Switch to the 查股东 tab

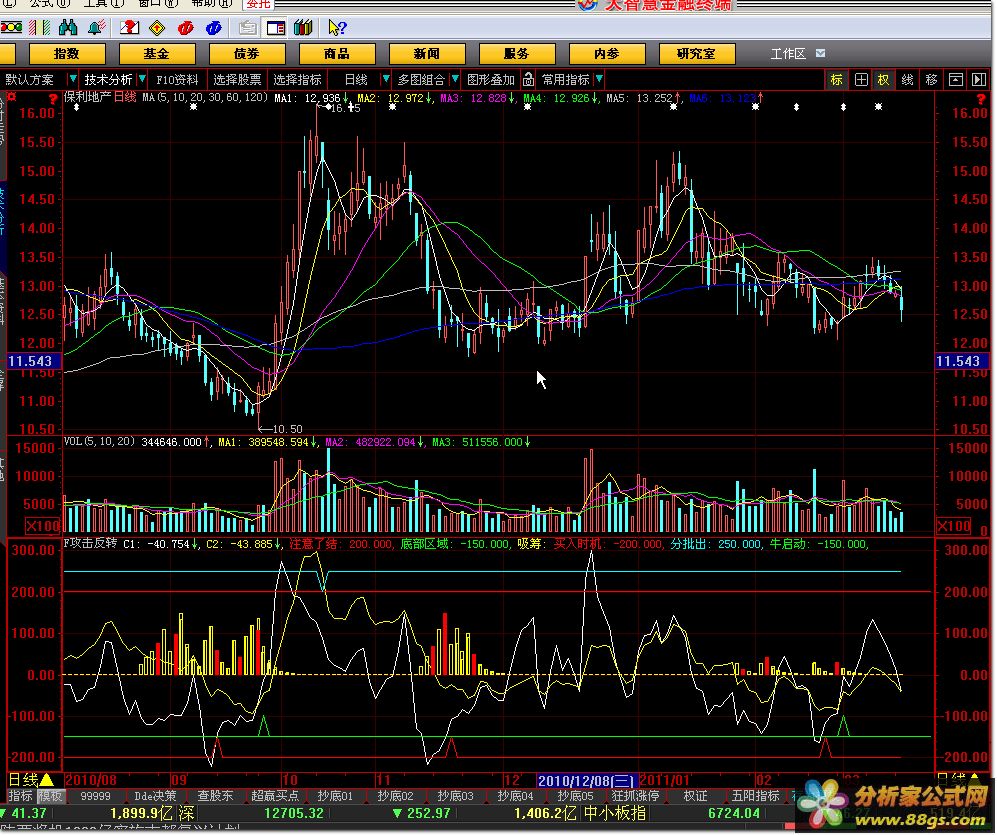pos(215,796)
